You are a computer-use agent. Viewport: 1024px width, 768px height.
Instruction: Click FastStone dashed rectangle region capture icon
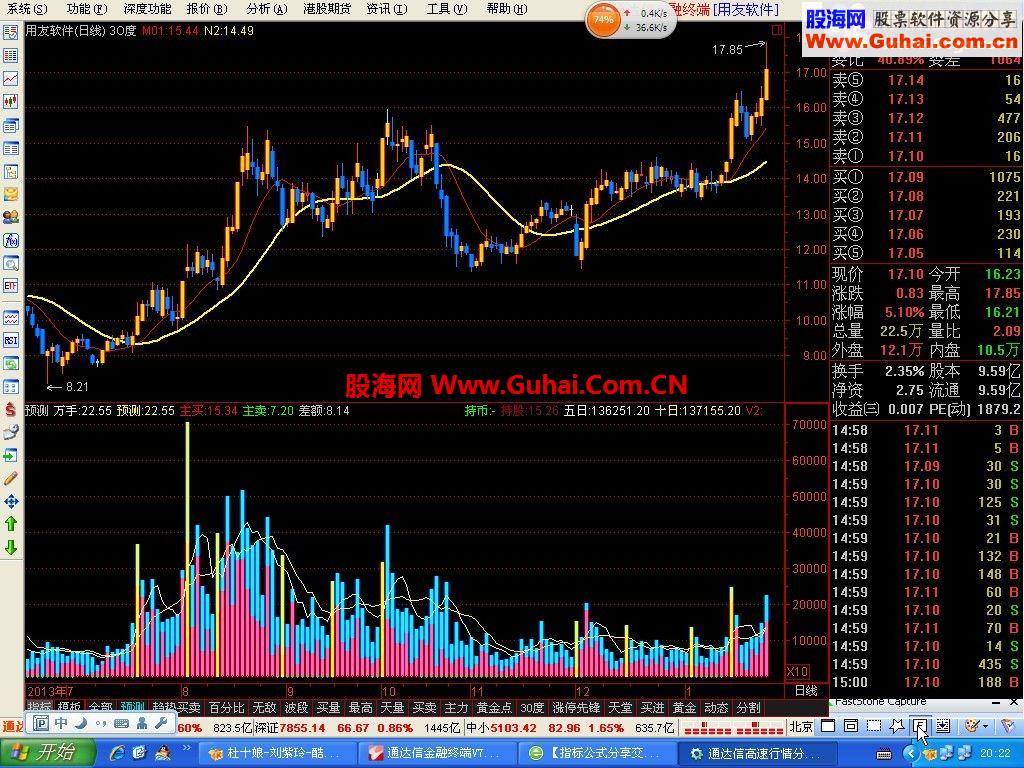(873, 726)
